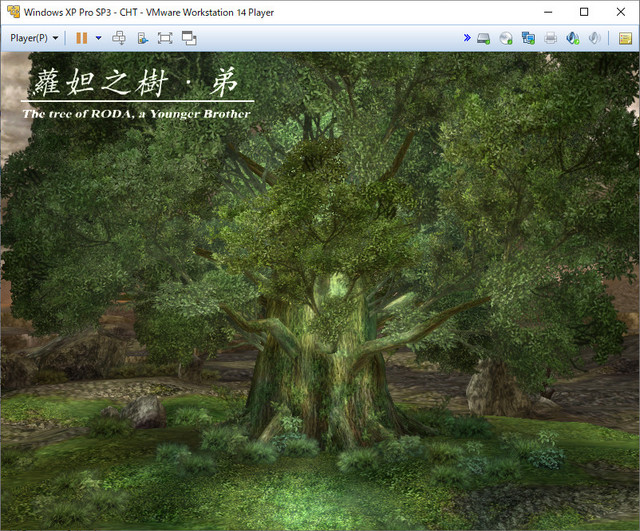640x531 pixels.
Task: Click the Chinese title 蘿妲之樹．弟
Action: click(x=136, y=82)
